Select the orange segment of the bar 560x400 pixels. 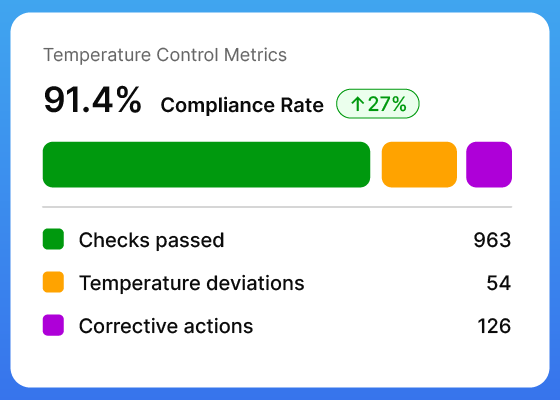[419, 165]
